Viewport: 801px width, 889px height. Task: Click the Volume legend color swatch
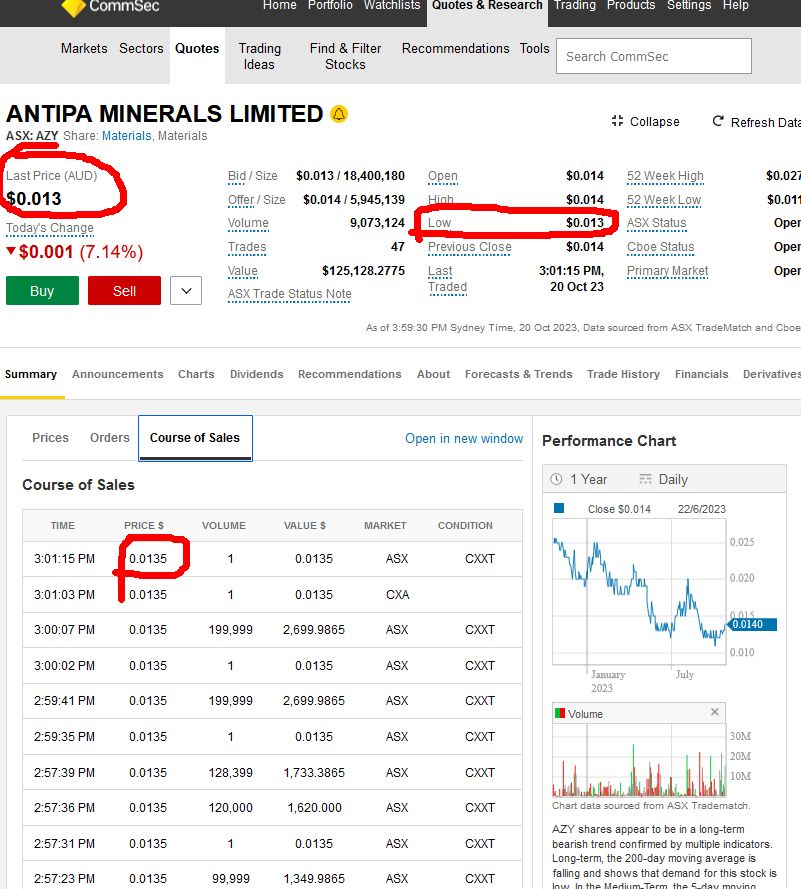coord(560,713)
